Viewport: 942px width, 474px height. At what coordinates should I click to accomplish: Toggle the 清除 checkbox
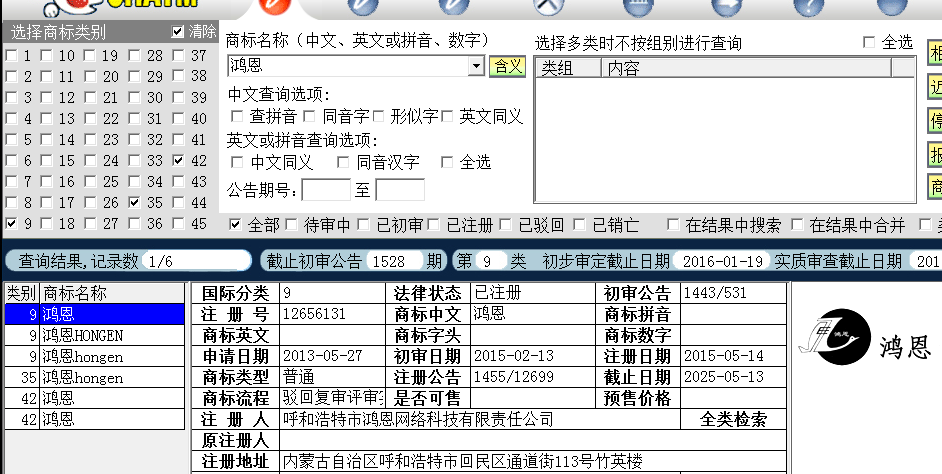[177, 32]
